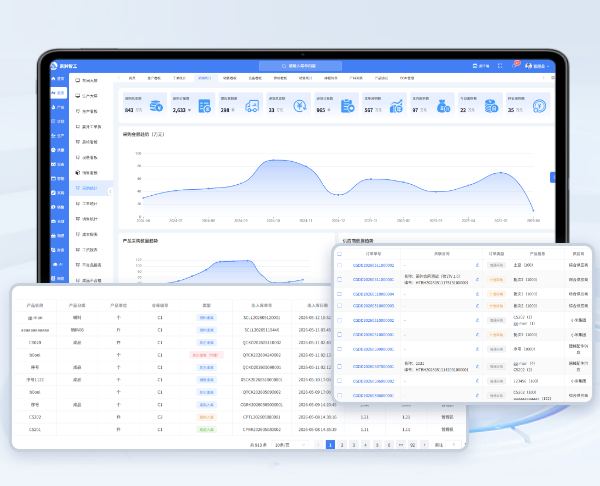Click the red status tag in the inventory table

tap(206, 355)
